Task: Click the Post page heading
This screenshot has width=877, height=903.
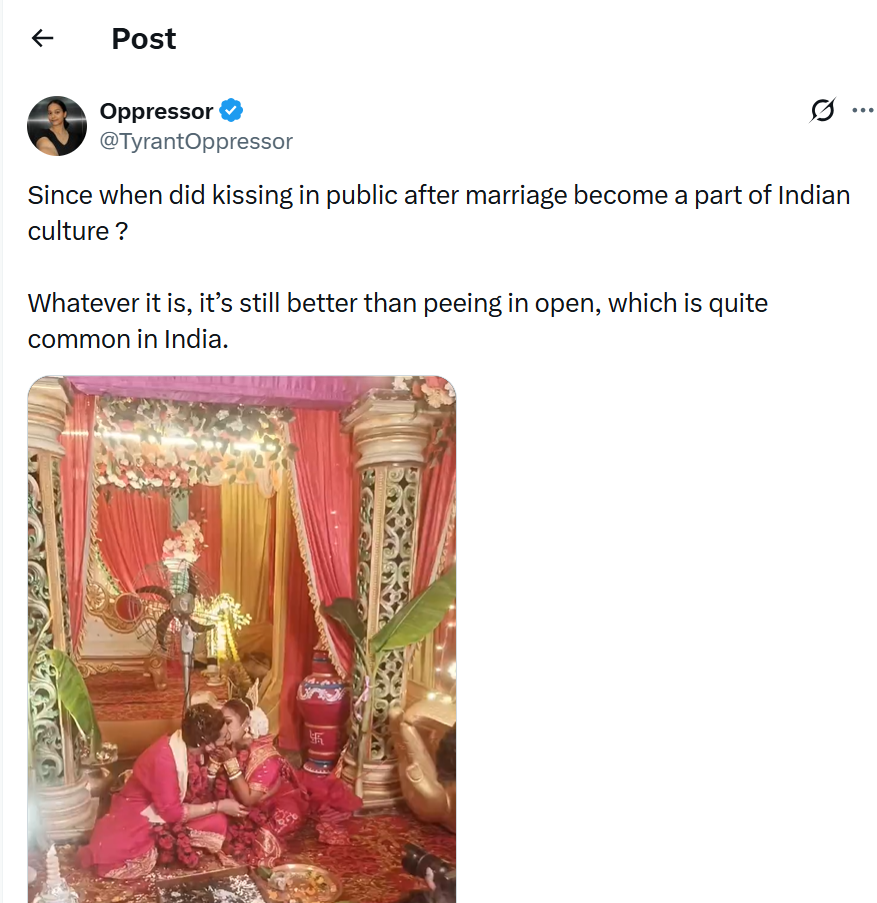Action: pyautogui.click(x=143, y=39)
